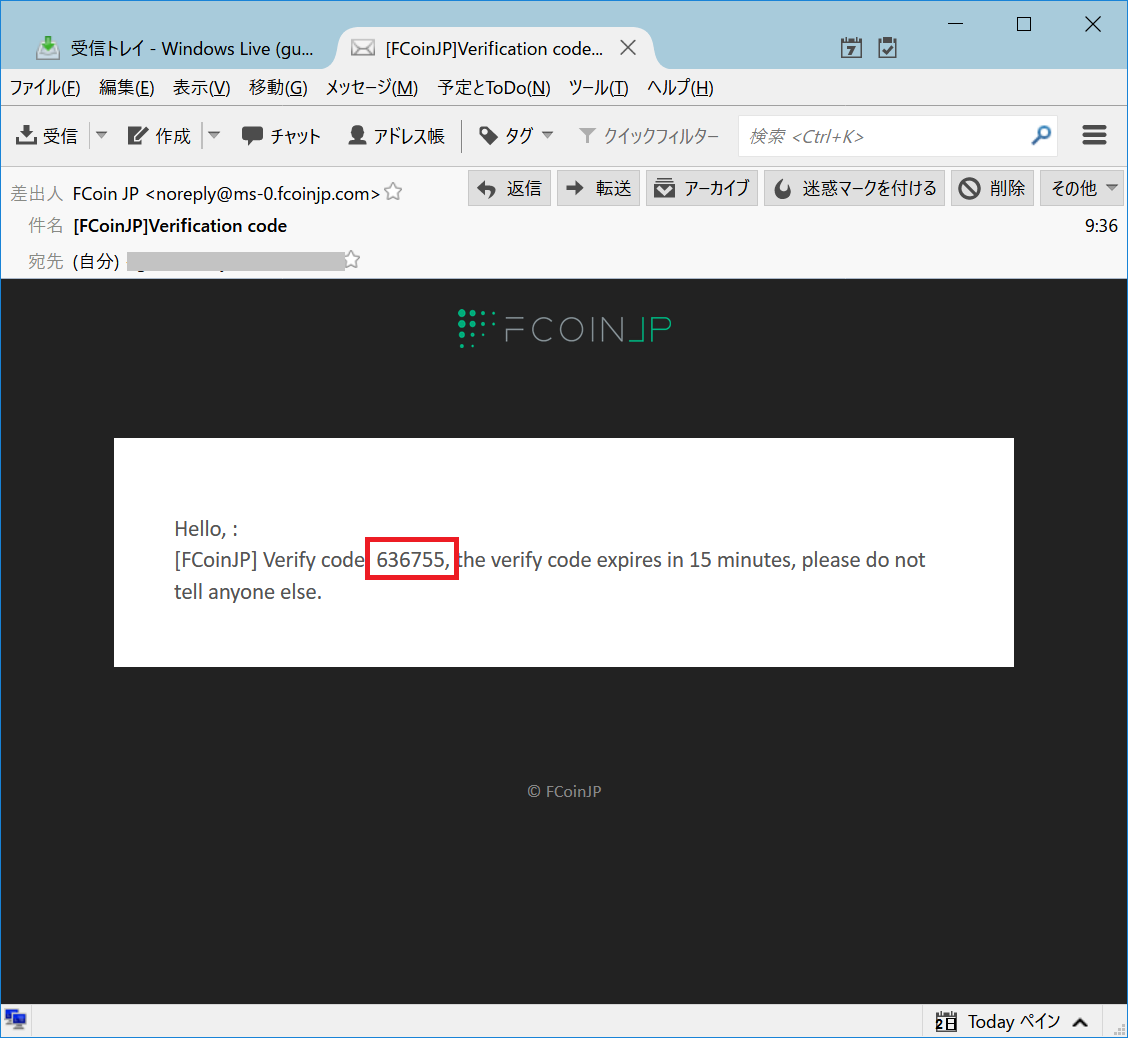
Task: Toggle the クイックフィルター button
Action: (x=649, y=135)
